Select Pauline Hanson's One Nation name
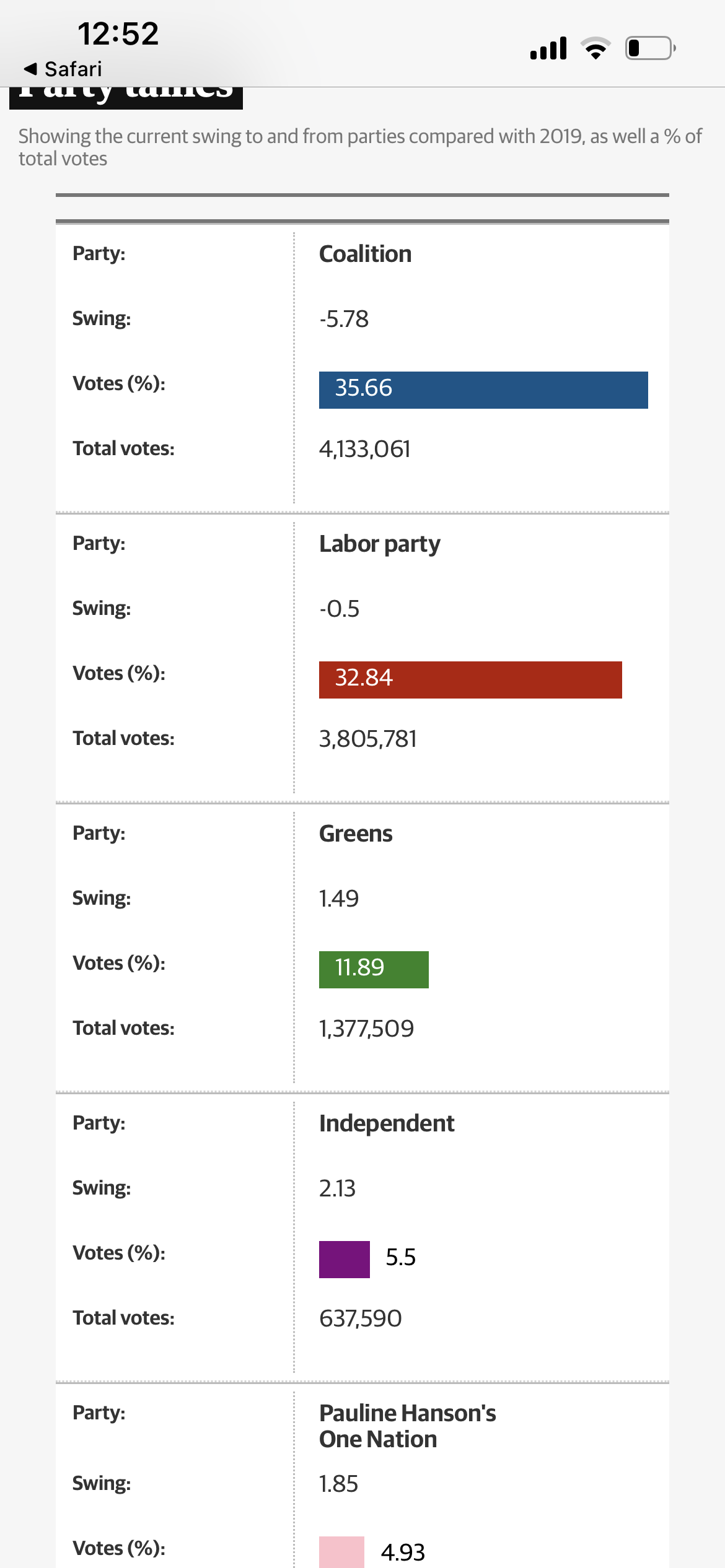 coord(407,1426)
